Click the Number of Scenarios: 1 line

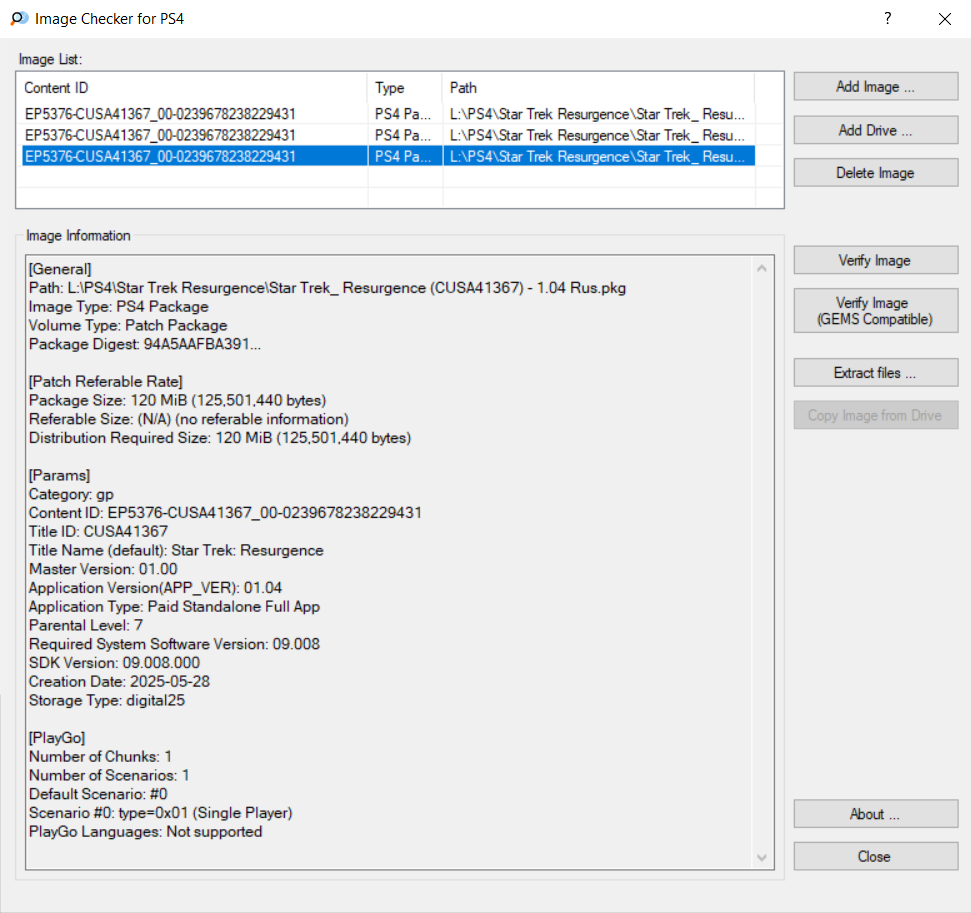click(x=109, y=775)
